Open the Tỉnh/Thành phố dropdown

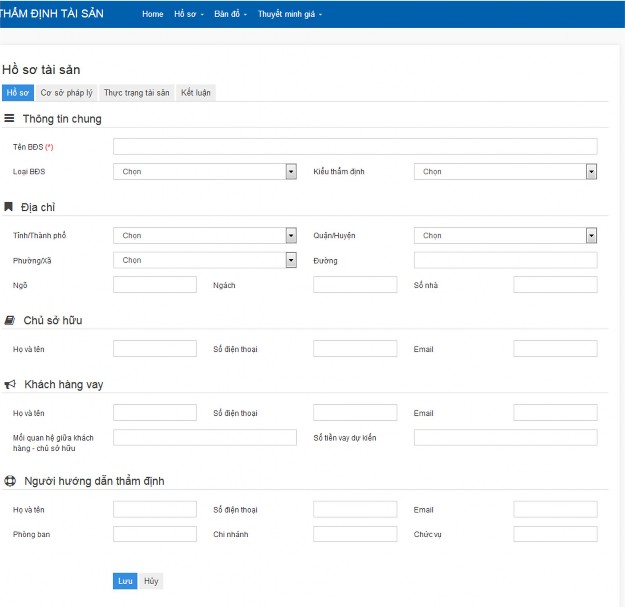coord(205,236)
